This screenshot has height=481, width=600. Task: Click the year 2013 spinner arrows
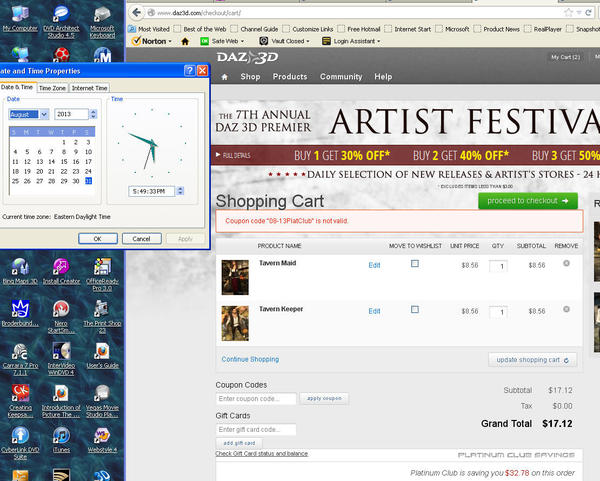(x=93, y=114)
